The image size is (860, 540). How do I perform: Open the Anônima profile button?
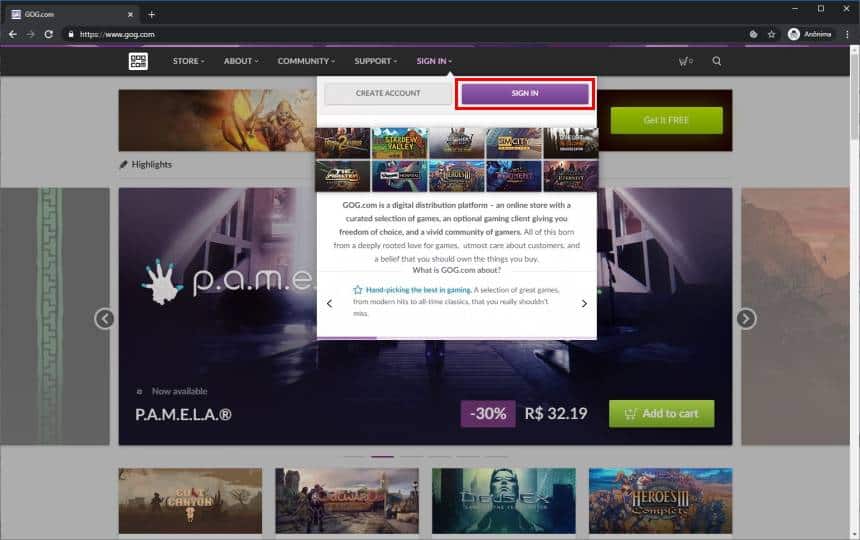click(x=810, y=34)
